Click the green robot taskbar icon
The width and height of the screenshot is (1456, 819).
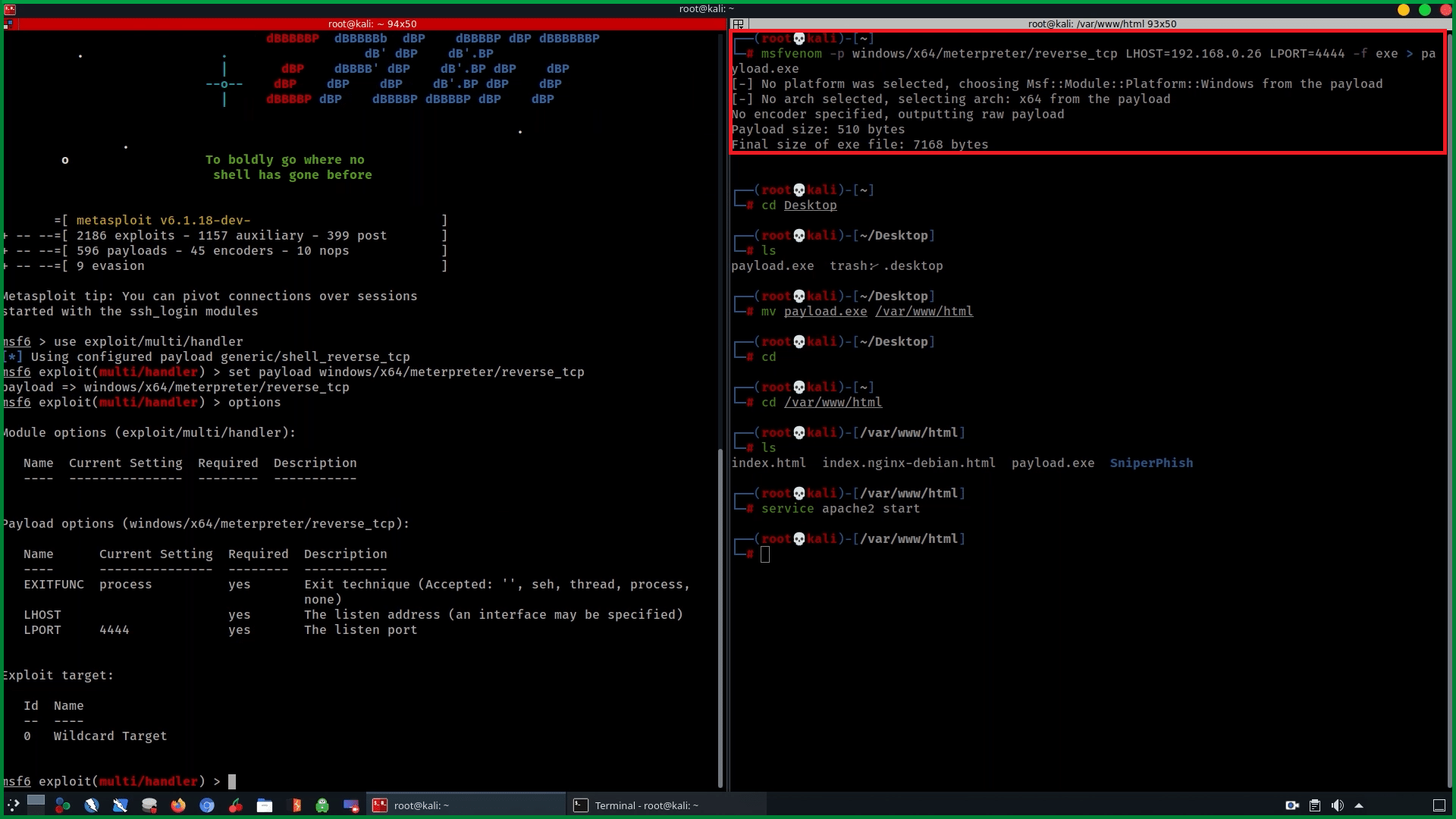[322, 805]
